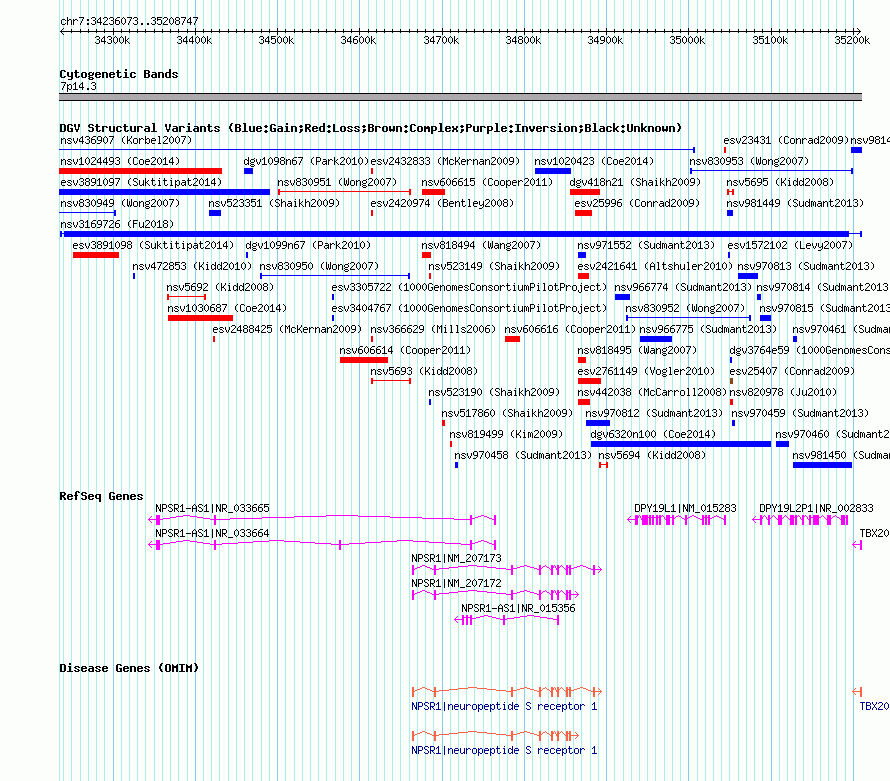Select the esv3891097 (Suktitipat2014) blue gain bar
The height and width of the screenshot is (781, 890).
[165, 192]
